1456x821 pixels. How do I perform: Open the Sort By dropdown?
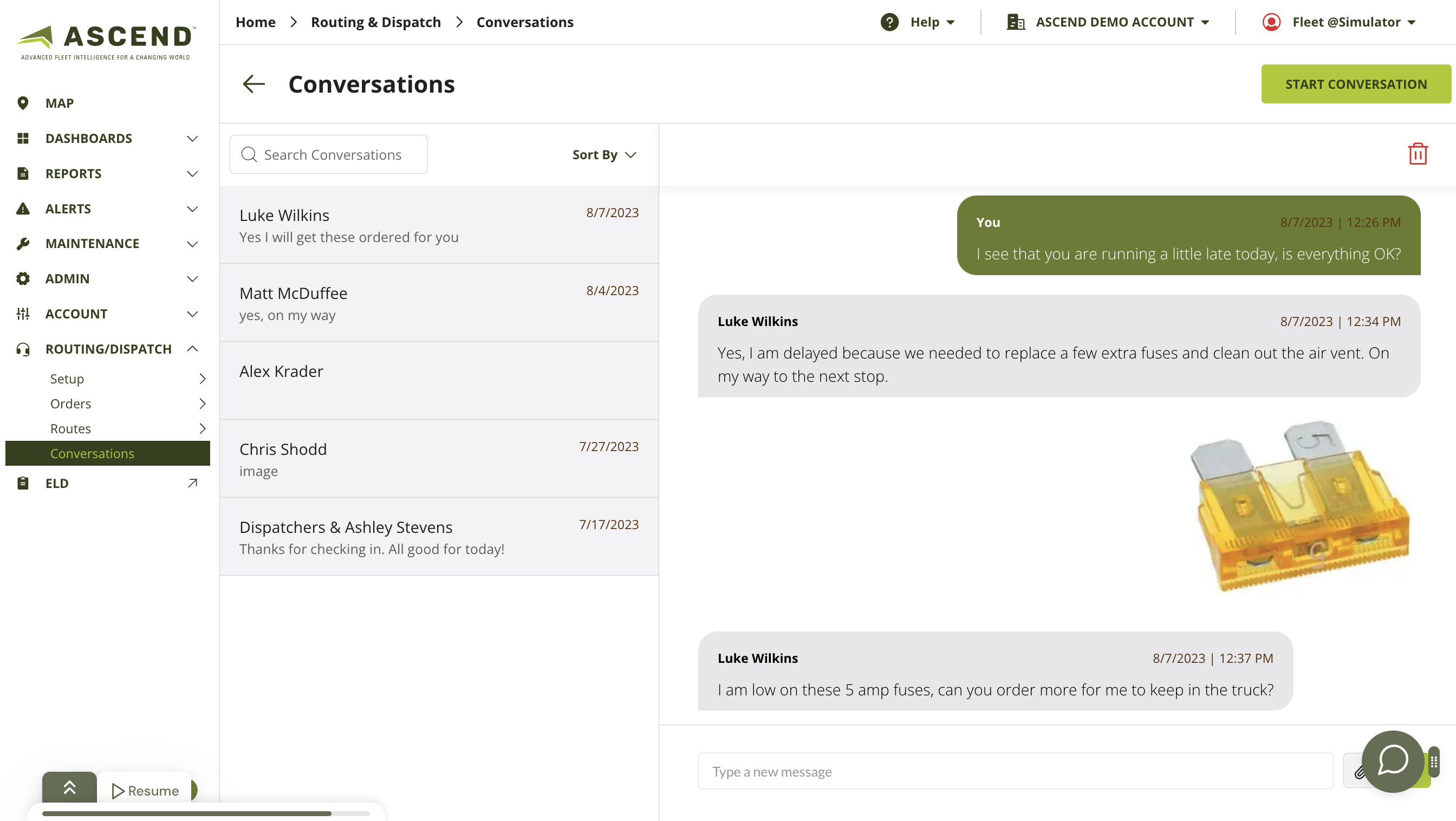click(x=604, y=155)
